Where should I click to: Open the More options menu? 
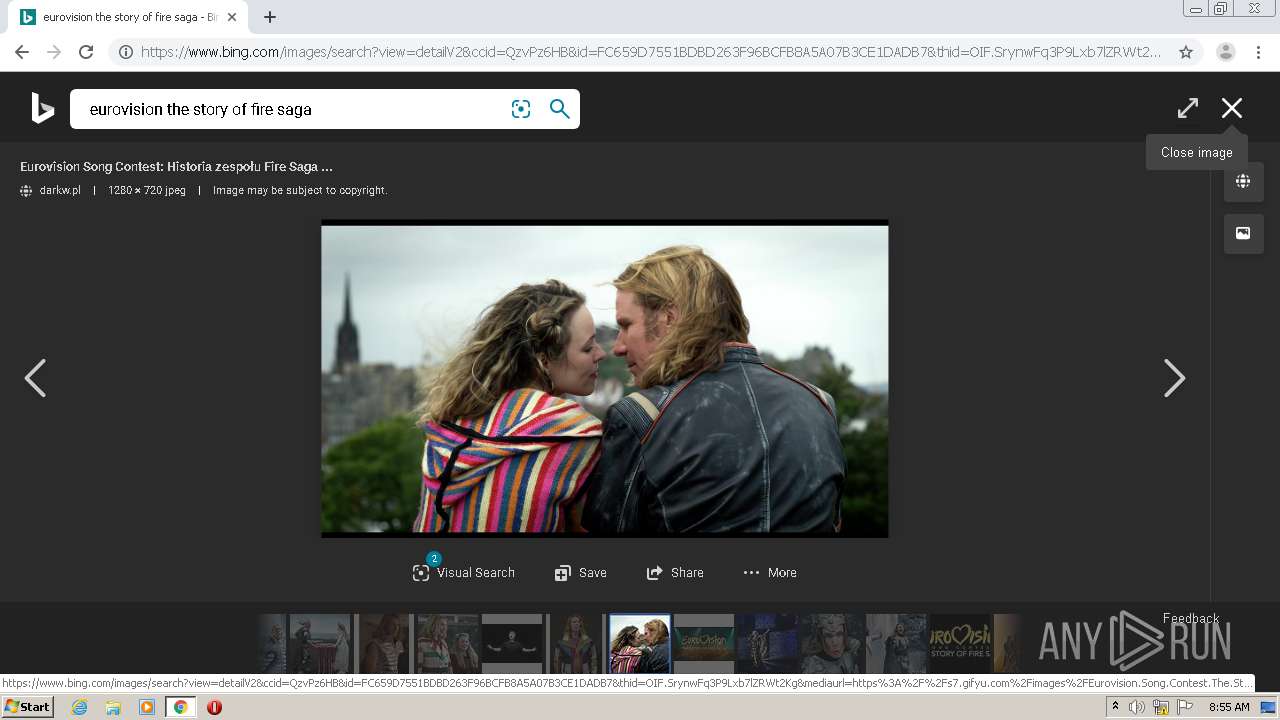770,573
